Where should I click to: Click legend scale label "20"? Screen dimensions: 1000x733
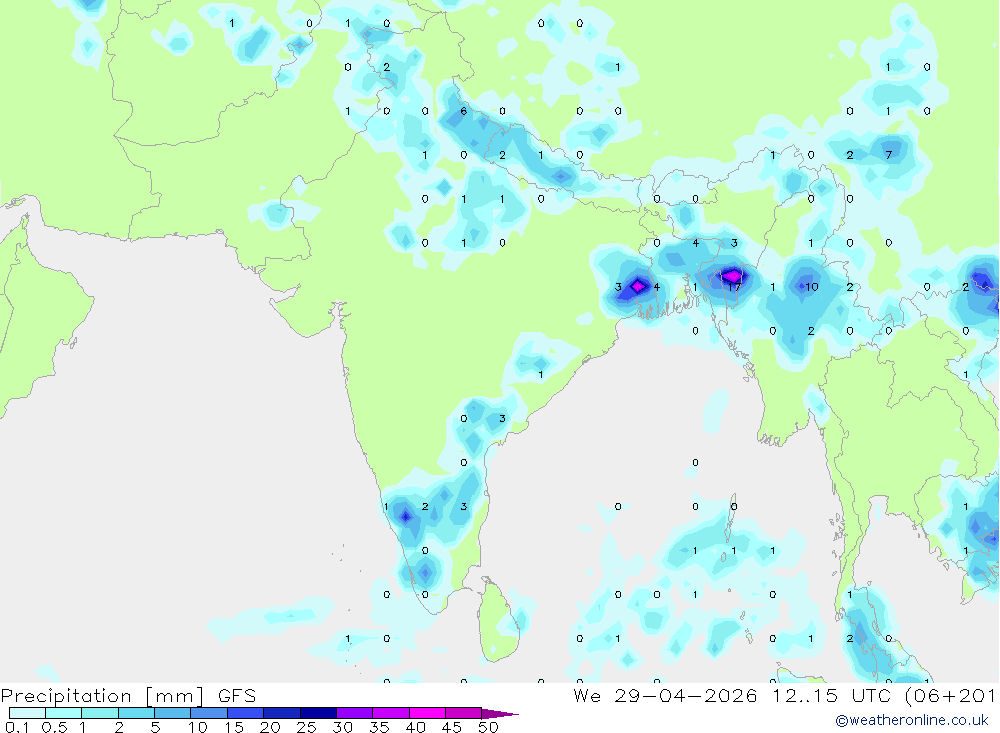point(270,727)
